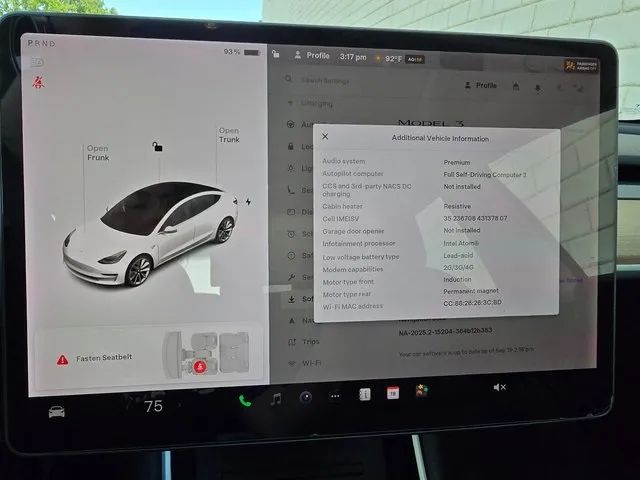Tap the 'Audio system' row label
The height and width of the screenshot is (480, 640).
[x=344, y=161]
